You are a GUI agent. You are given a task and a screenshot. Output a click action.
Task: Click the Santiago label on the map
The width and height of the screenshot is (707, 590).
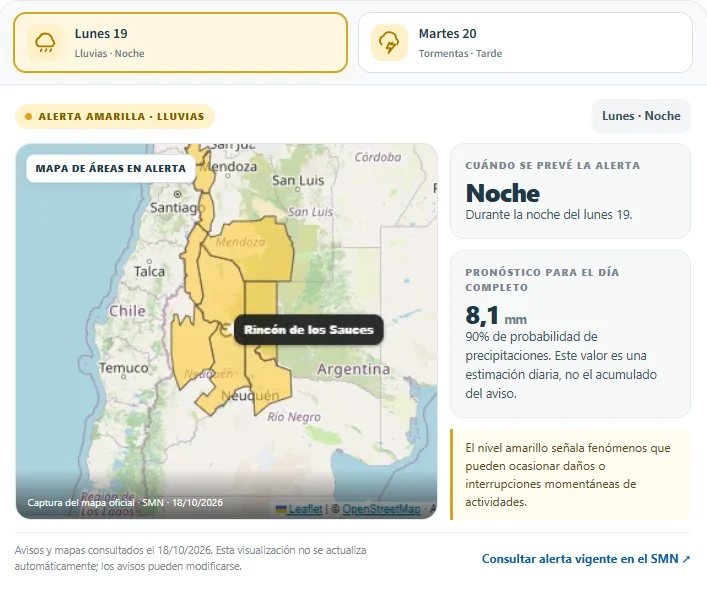177,207
